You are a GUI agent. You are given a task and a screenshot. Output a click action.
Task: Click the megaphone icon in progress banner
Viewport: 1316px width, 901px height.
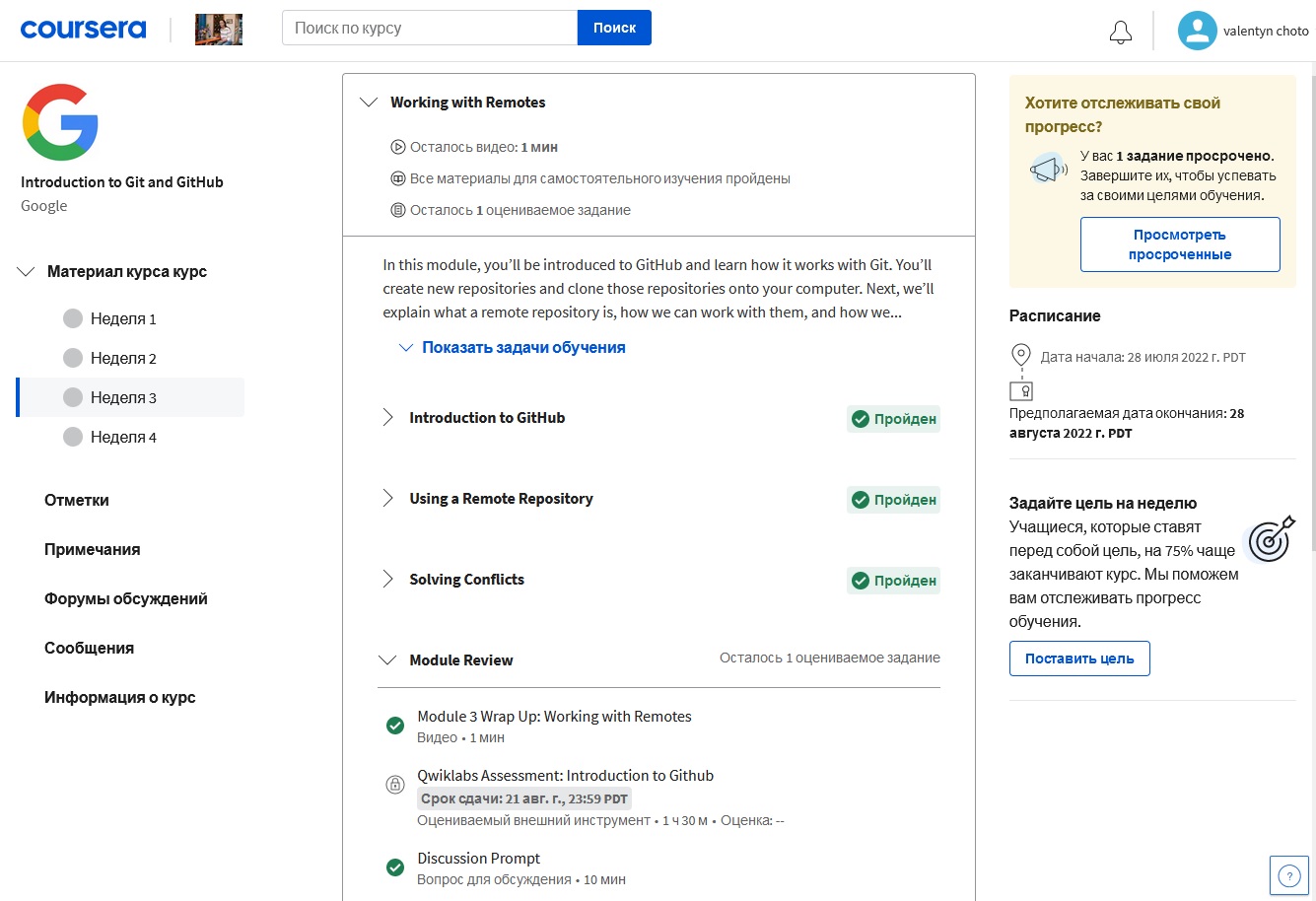[1049, 170]
